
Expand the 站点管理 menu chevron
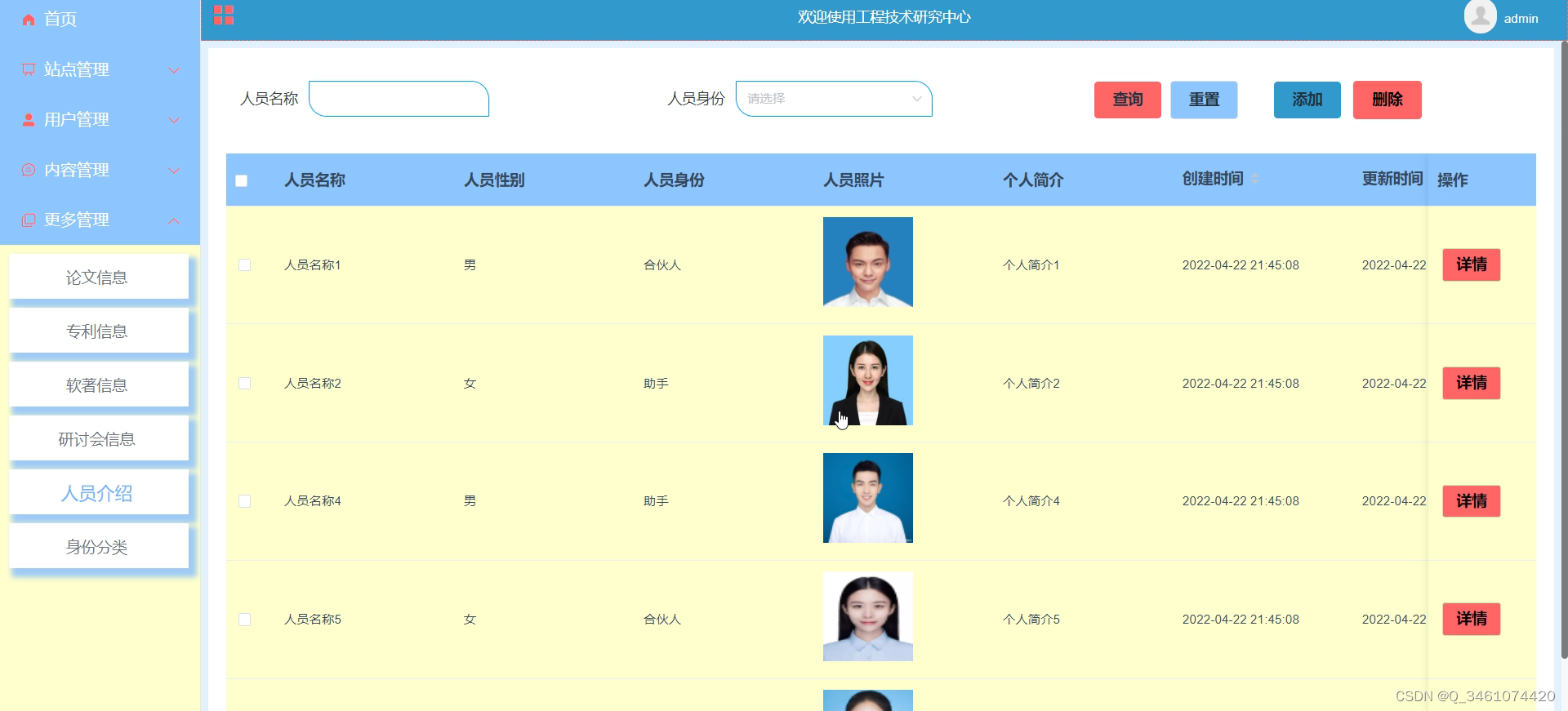click(x=174, y=70)
